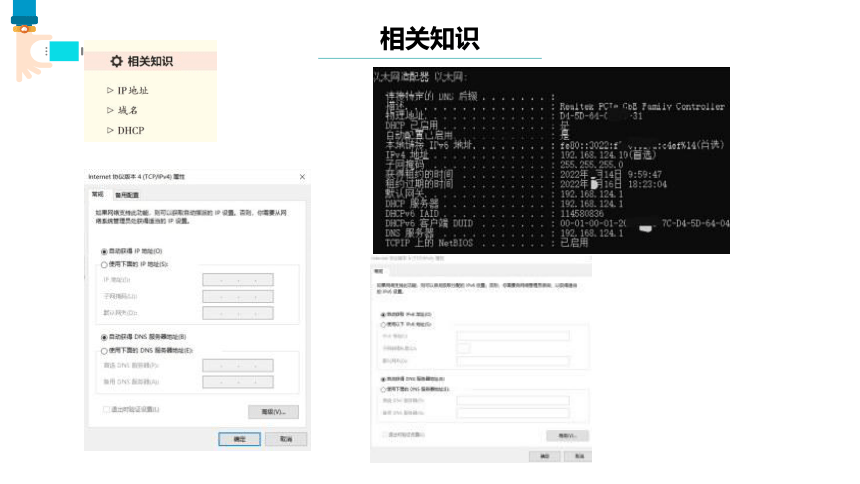Click the gear icon beside 相关知识
860x484 pixels.
[x=116, y=61]
